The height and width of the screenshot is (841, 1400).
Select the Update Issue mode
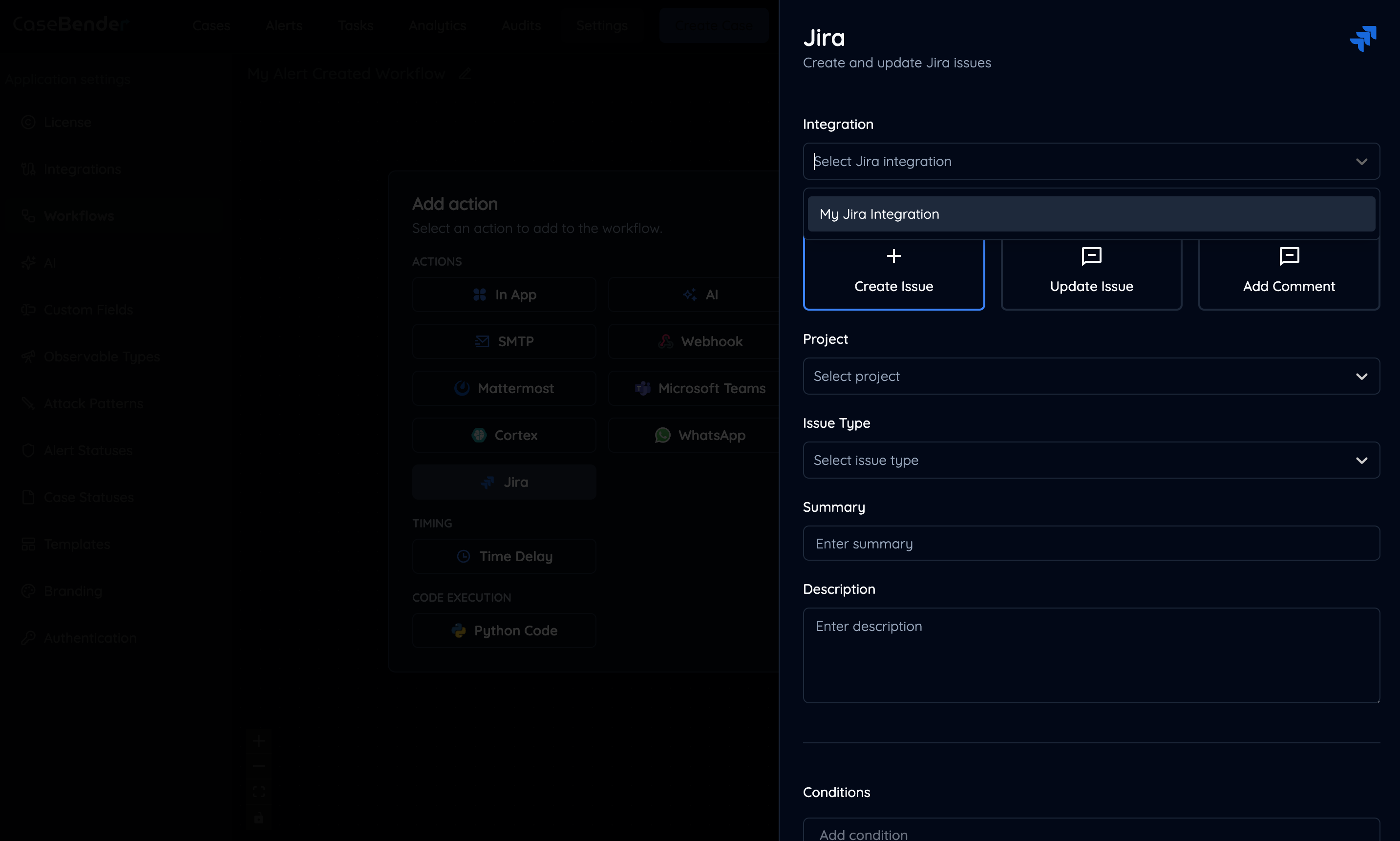click(x=1090, y=273)
